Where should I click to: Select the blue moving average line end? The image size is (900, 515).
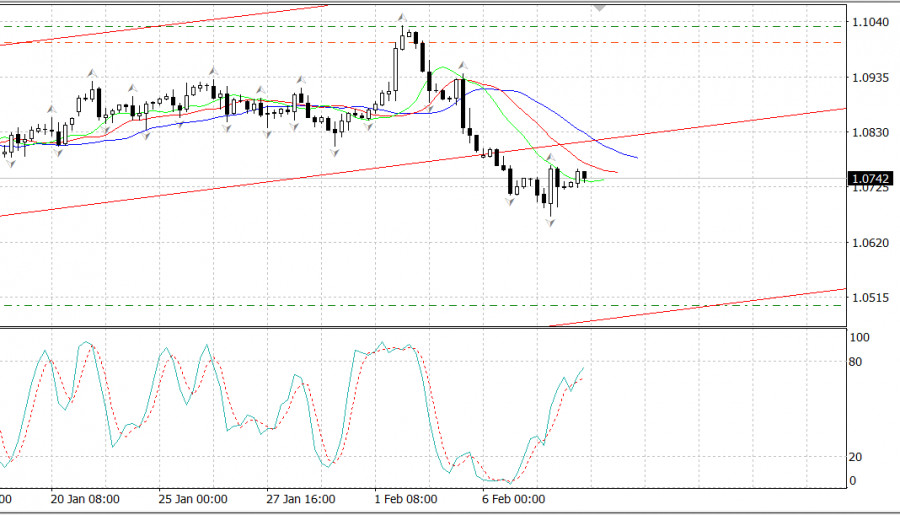click(x=634, y=156)
